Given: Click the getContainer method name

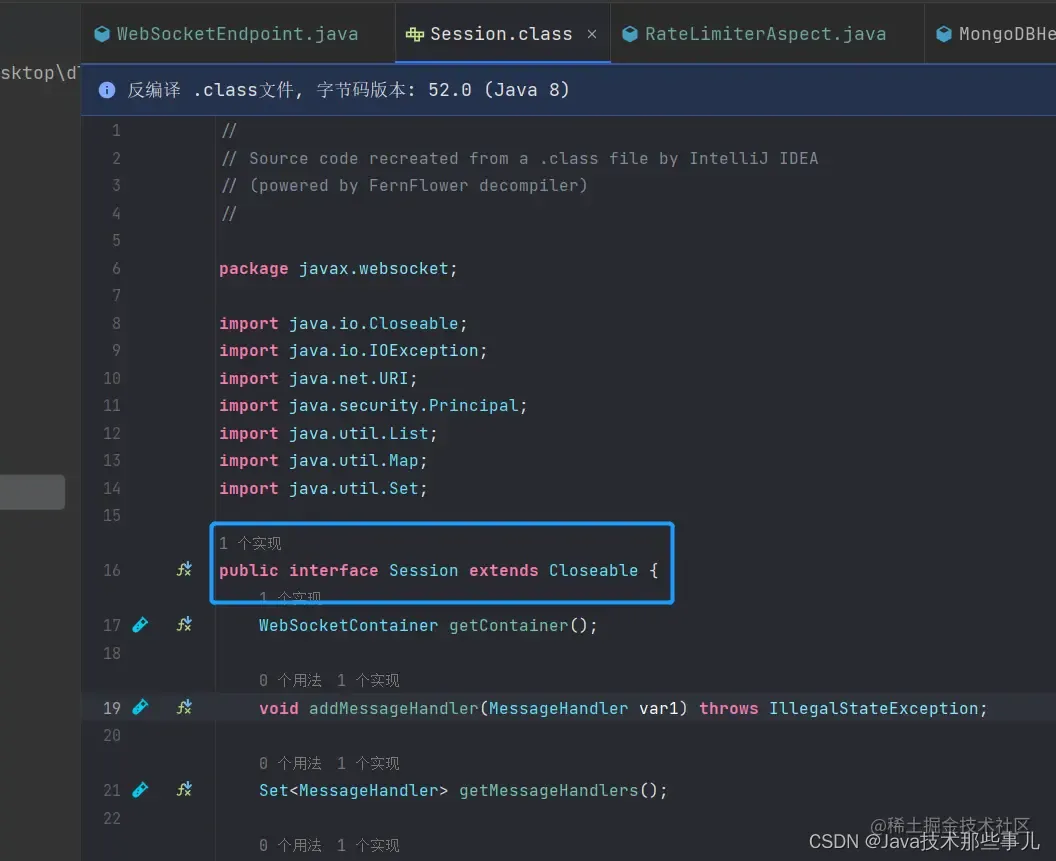Looking at the screenshot, I should pyautogui.click(x=508, y=625).
